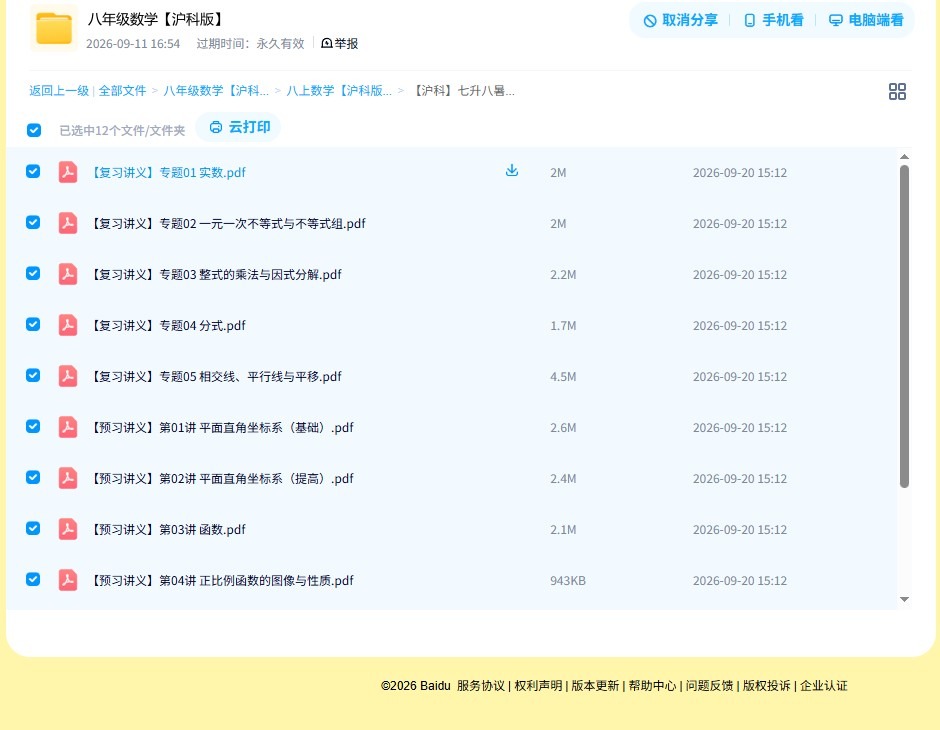Image resolution: width=940 pixels, height=730 pixels.
Task: Report this share via 举报
Action: [x=340, y=43]
